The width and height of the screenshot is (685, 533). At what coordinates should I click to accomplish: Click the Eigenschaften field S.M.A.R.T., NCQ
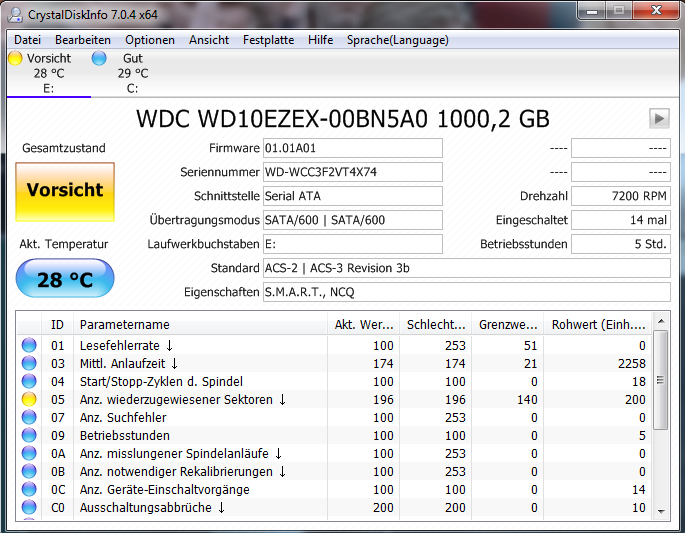click(467, 292)
